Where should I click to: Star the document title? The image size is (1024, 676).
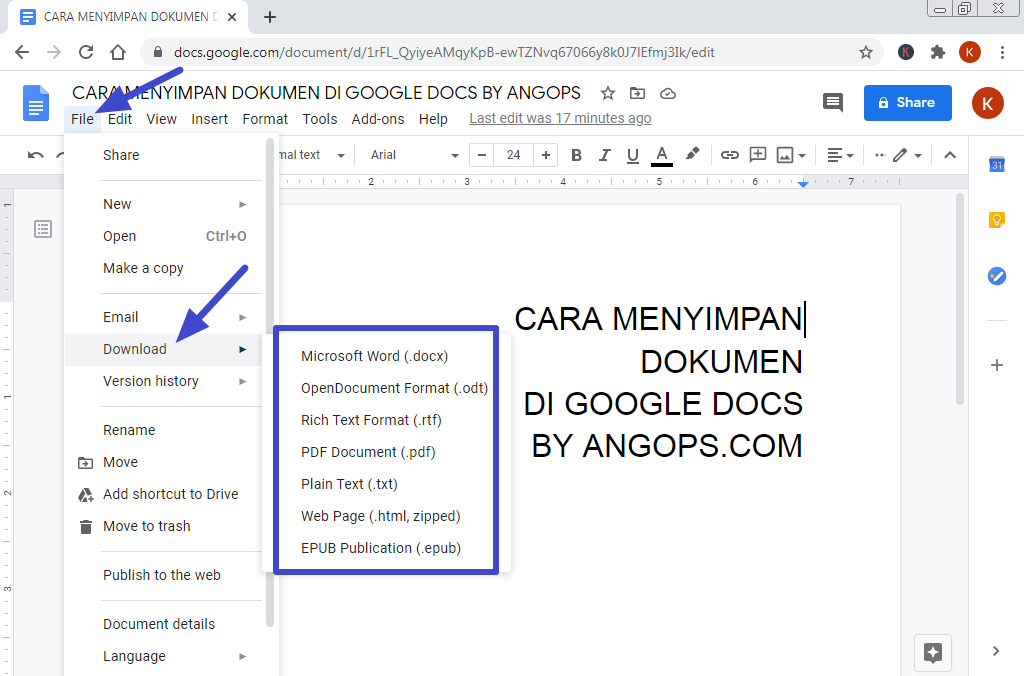(x=607, y=93)
